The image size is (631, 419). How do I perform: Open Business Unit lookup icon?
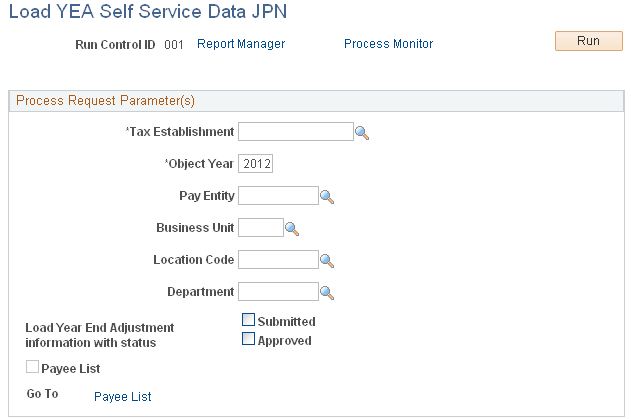pos(292,229)
